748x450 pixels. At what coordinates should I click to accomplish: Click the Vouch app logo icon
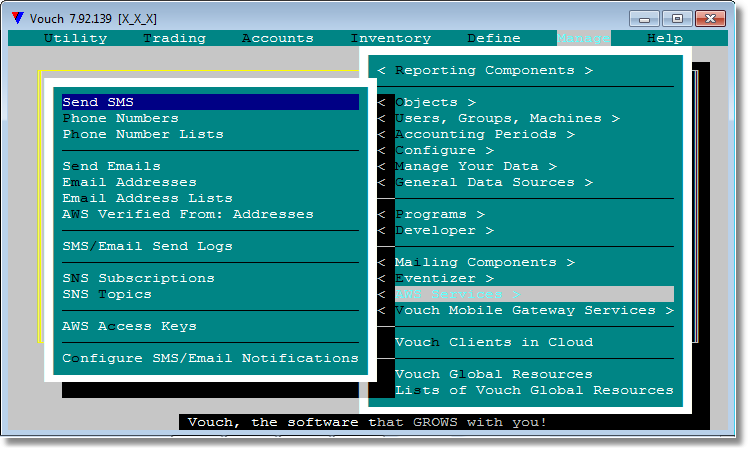pyautogui.click(x=18, y=18)
